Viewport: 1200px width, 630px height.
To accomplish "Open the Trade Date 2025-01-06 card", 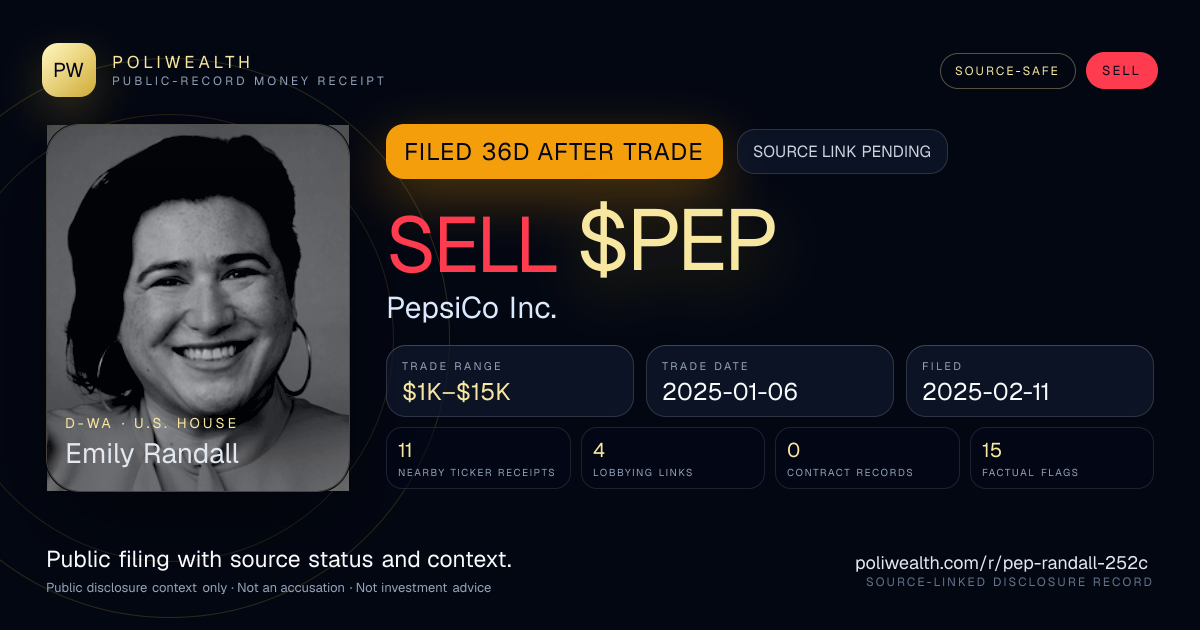I will [x=770, y=381].
